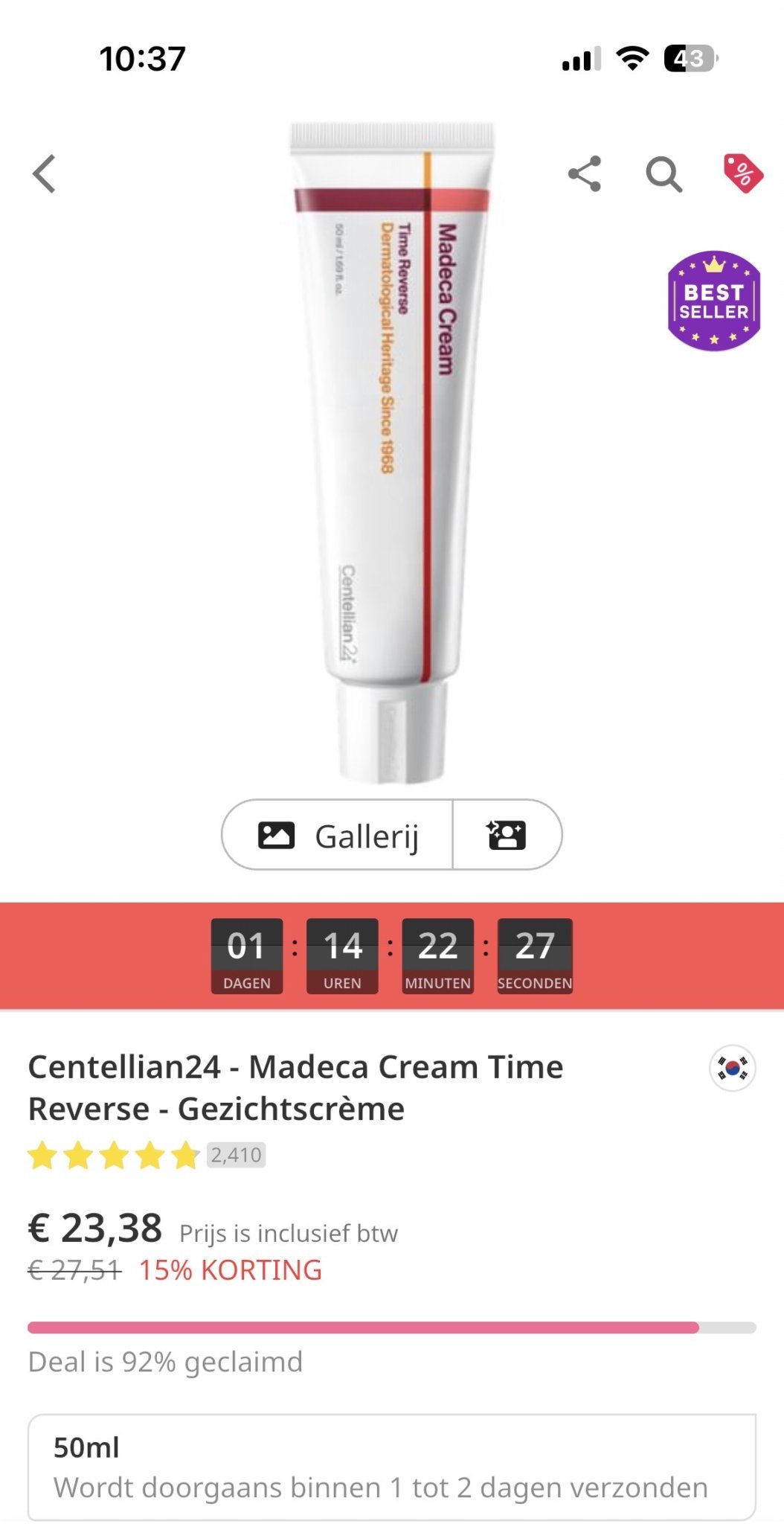
Task: Open the Gallerij image gallery
Action: [x=338, y=835]
